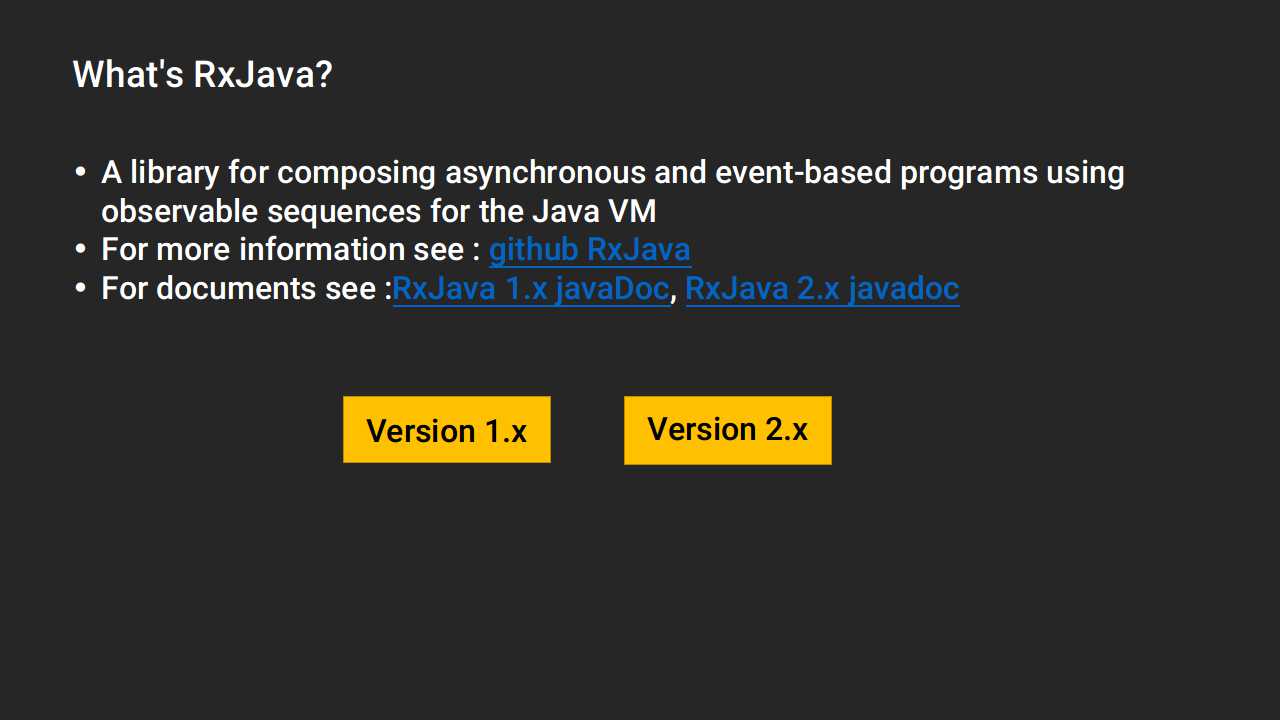This screenshot has height=720, width=1280.
Task: Click the yellow Version 1.x button
Action: click(x=447, y=430)
